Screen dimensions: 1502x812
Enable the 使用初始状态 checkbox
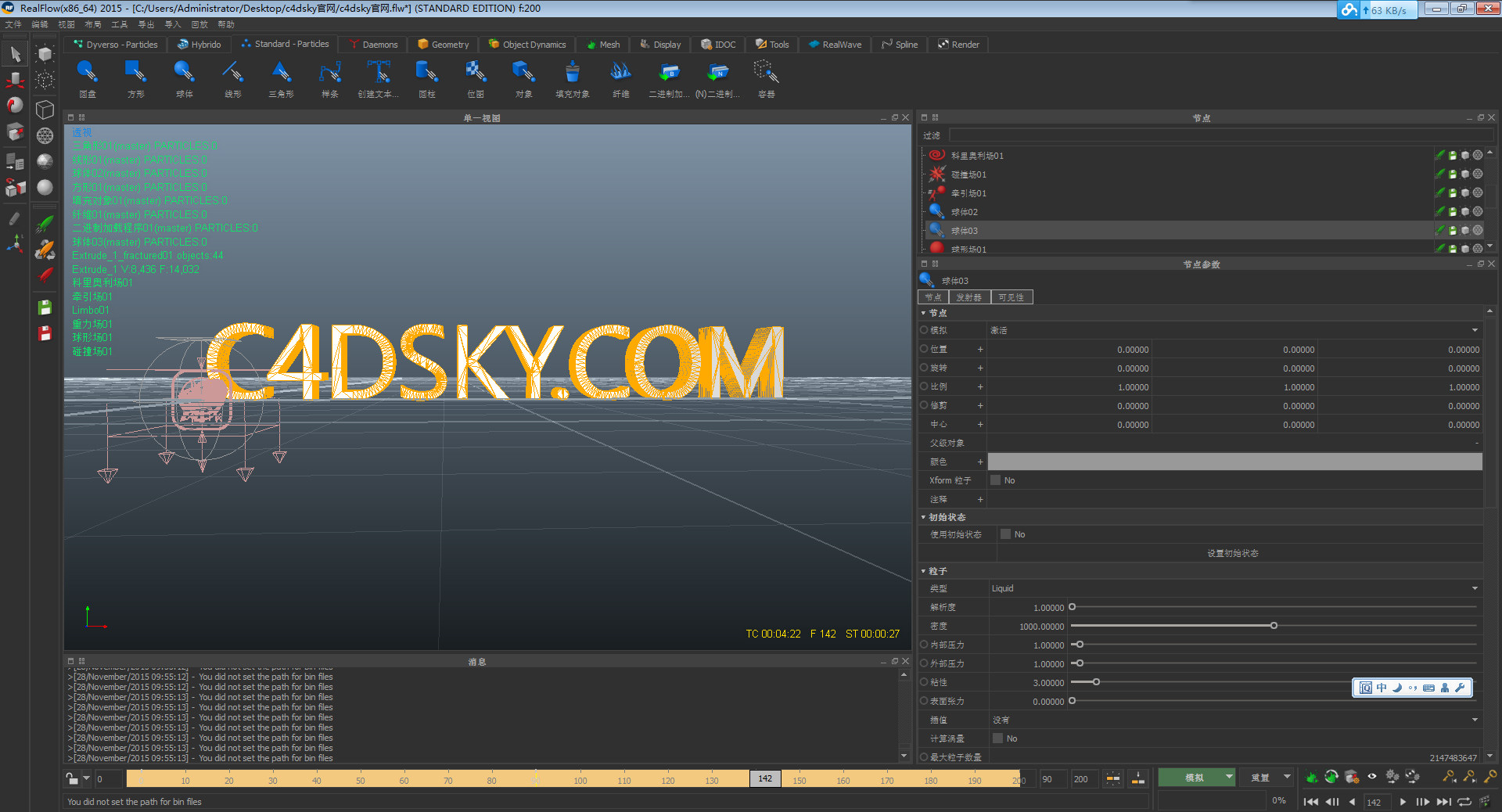(x=1006, y=534)
